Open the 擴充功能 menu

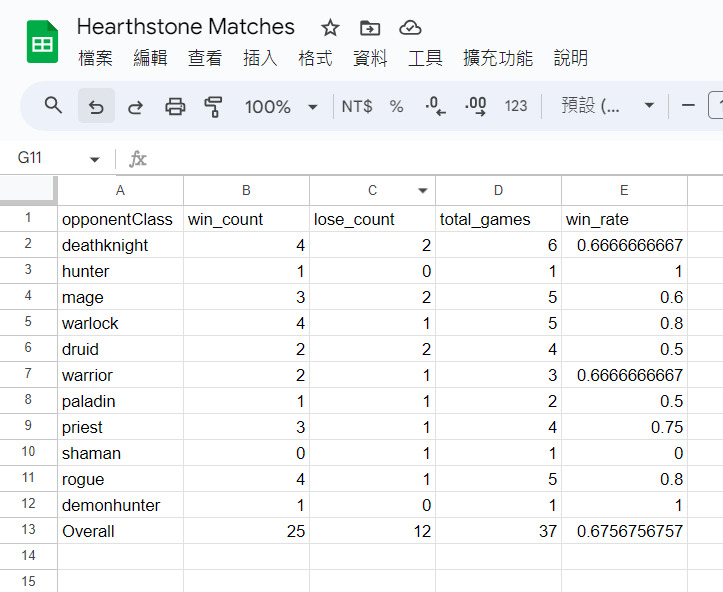[498, 59]
